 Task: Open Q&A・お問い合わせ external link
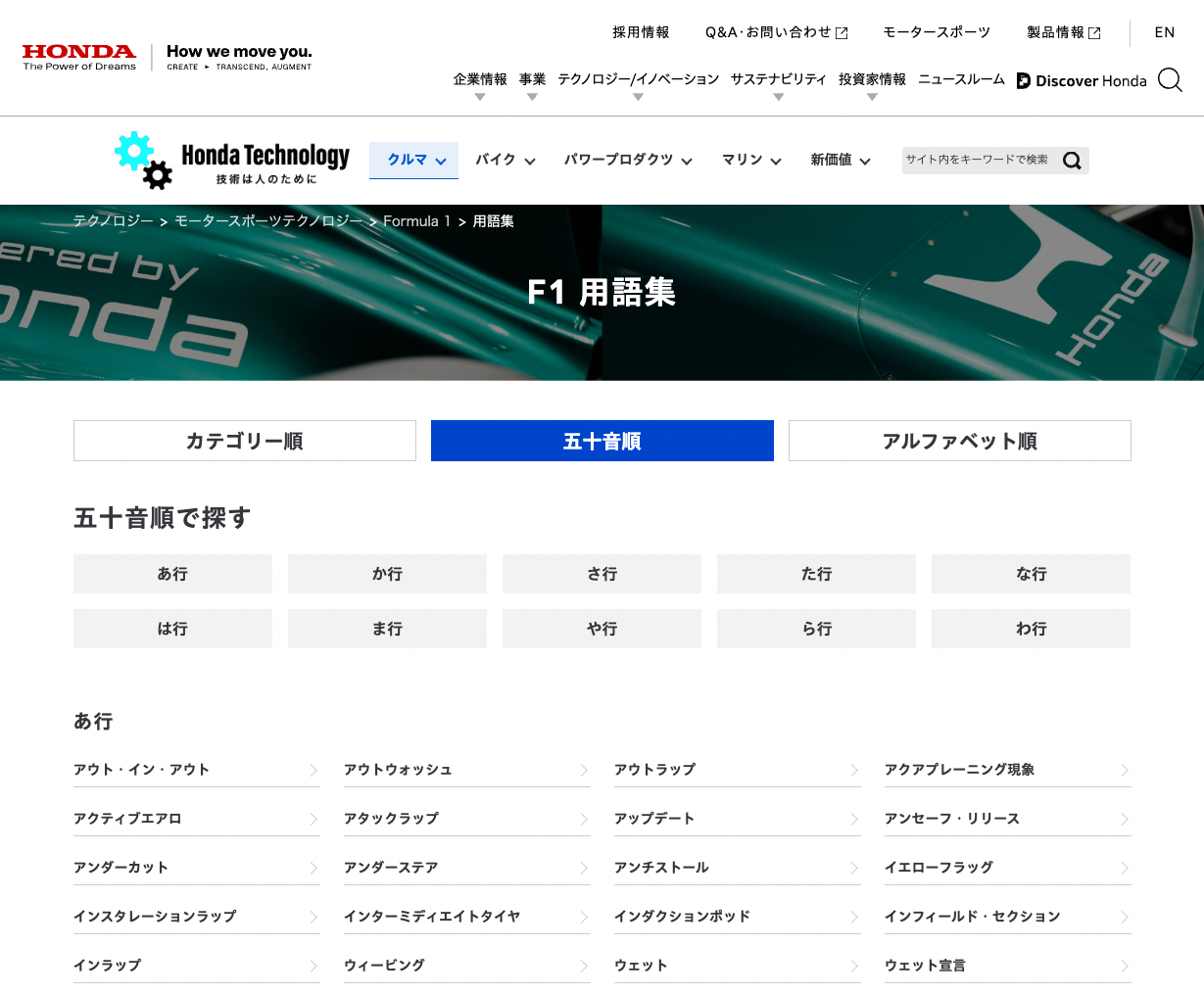[x=776, y=32]
